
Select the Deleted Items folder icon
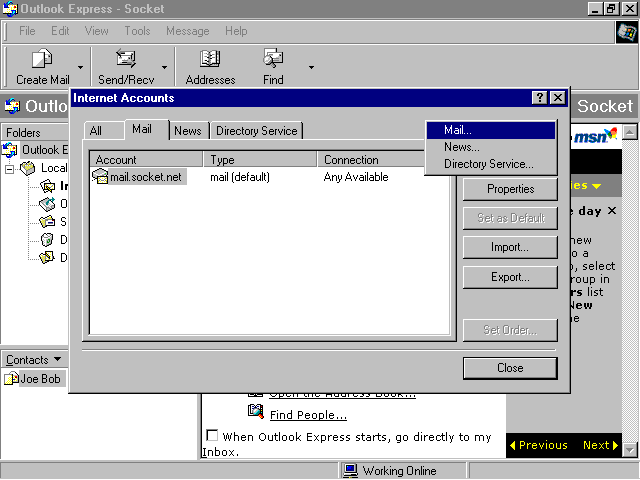tap(47, 240)
